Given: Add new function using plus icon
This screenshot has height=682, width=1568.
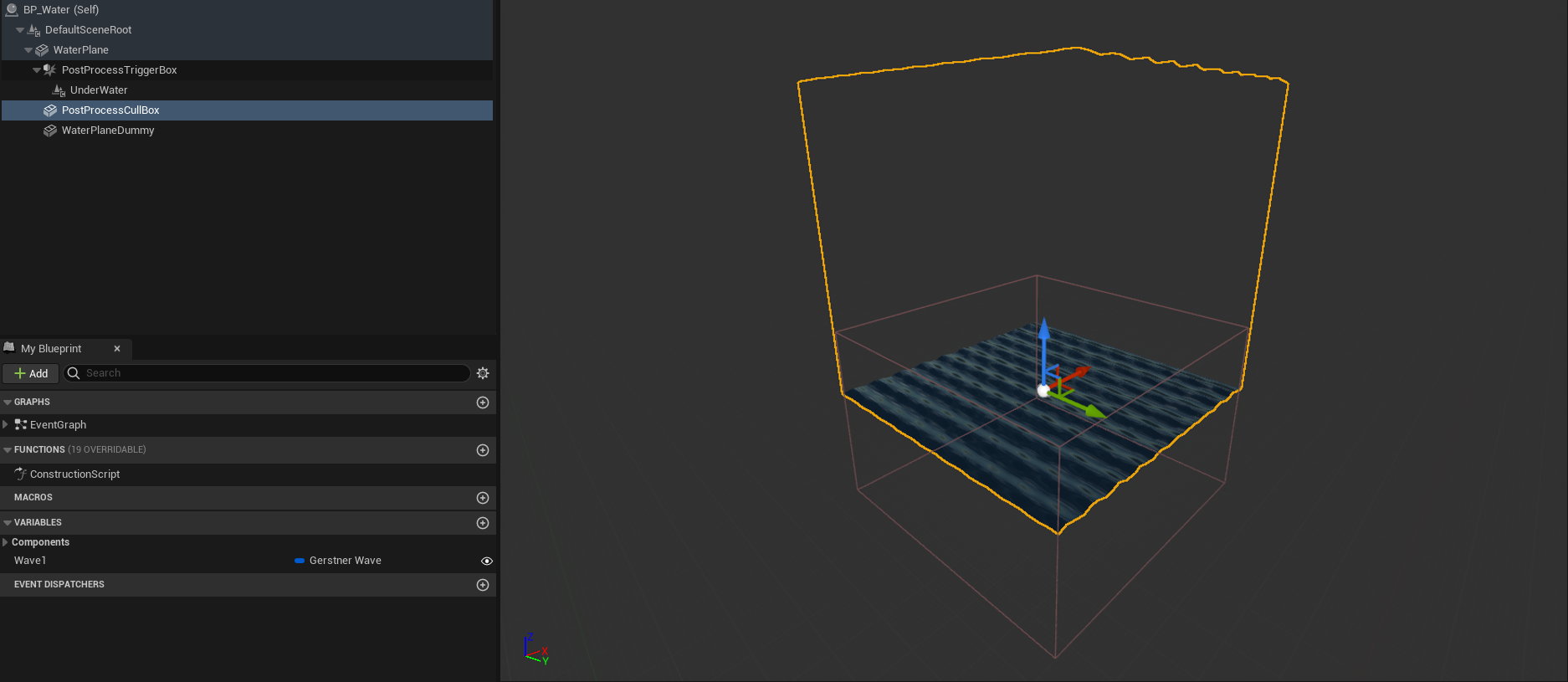Looking at the screenshot, I should click(483, 450).
